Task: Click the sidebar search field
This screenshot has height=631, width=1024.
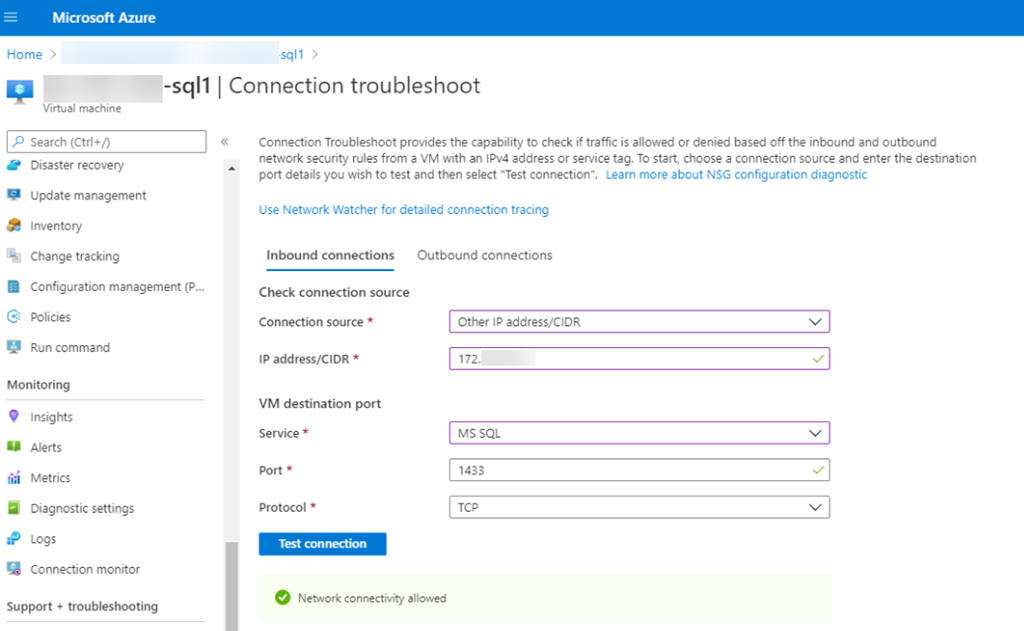Action: [x=106, y=142]
